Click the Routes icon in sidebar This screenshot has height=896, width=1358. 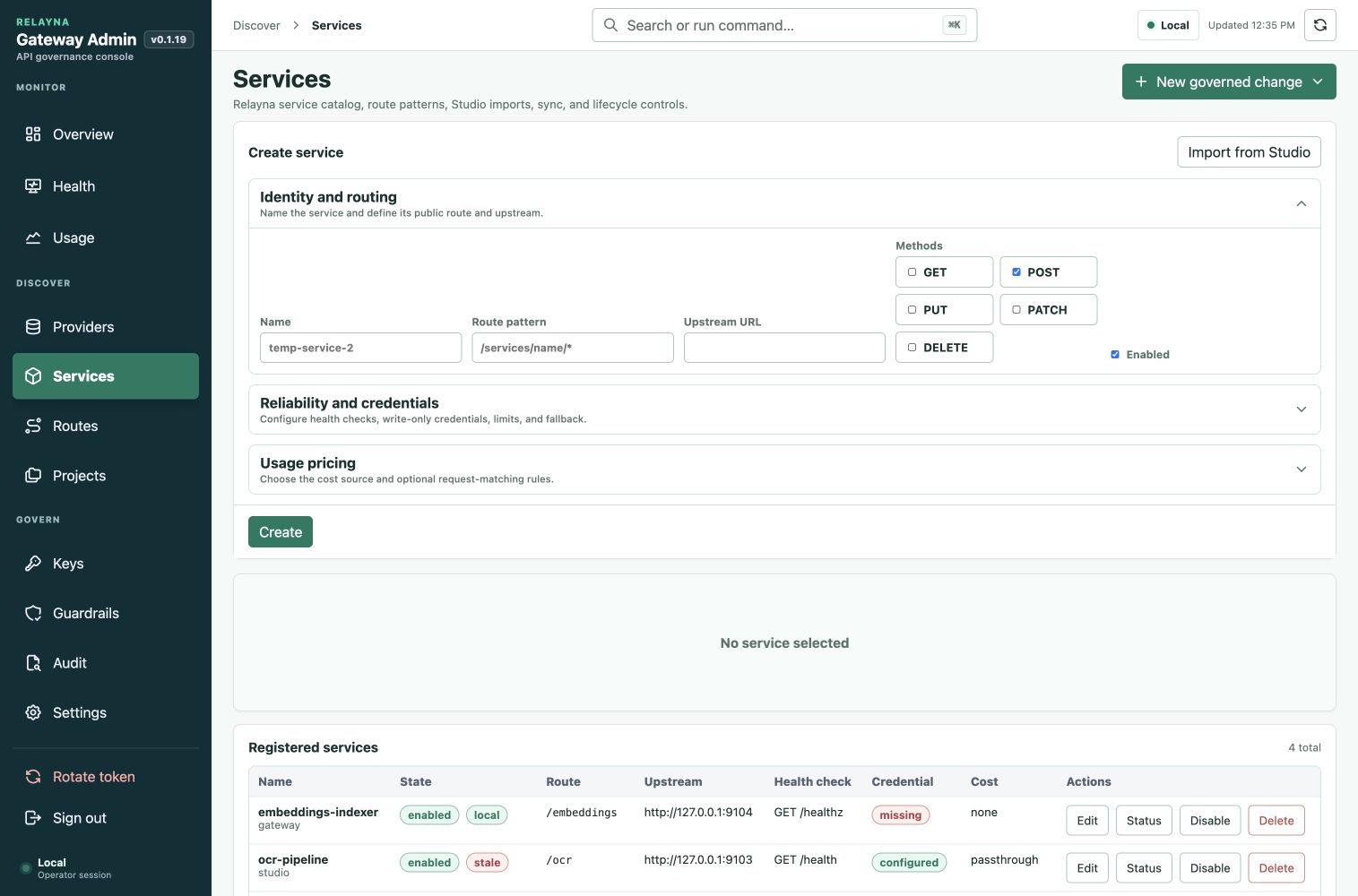[33, 426]
